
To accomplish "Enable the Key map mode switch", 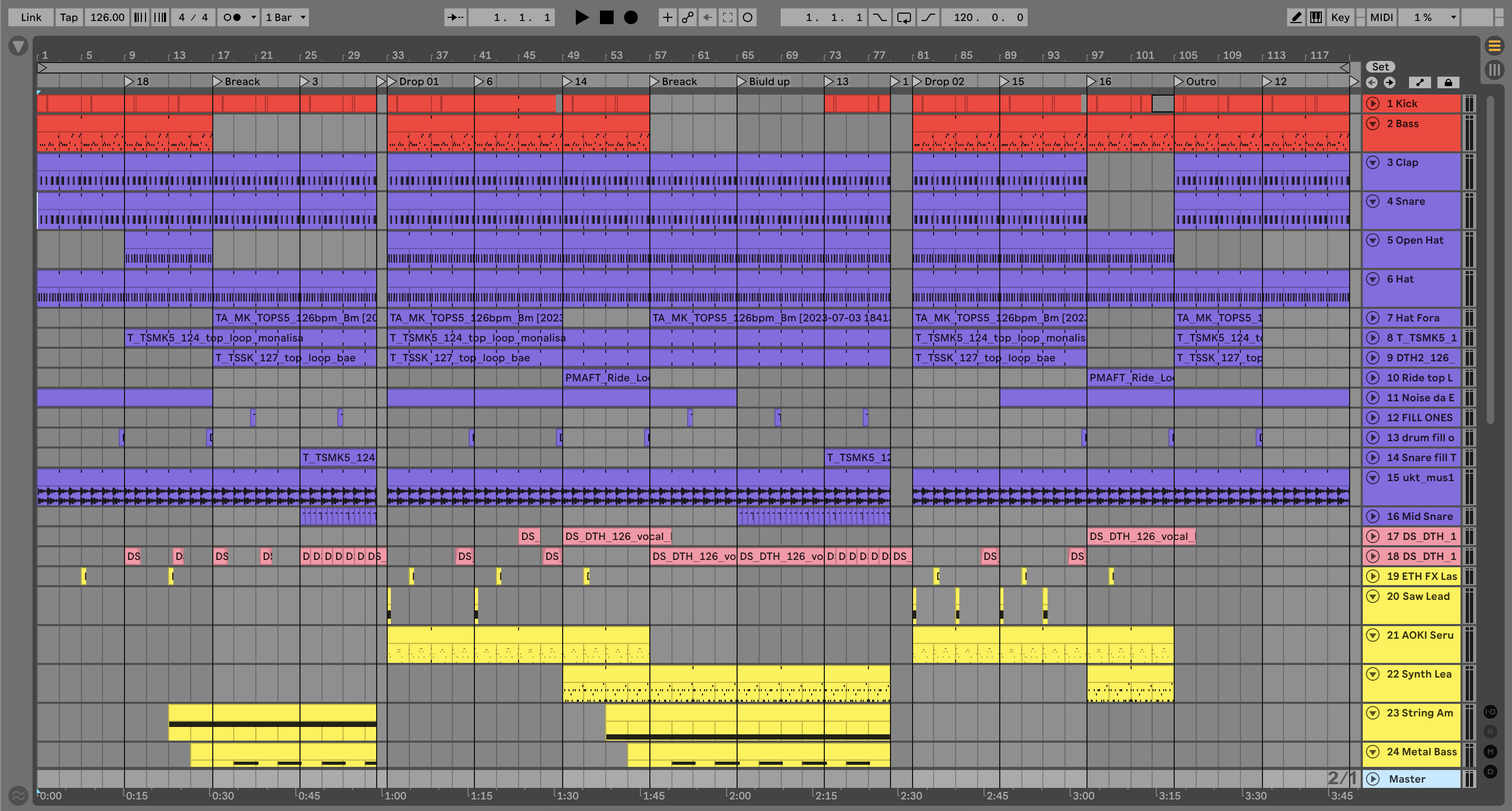I will point(1340,17).
